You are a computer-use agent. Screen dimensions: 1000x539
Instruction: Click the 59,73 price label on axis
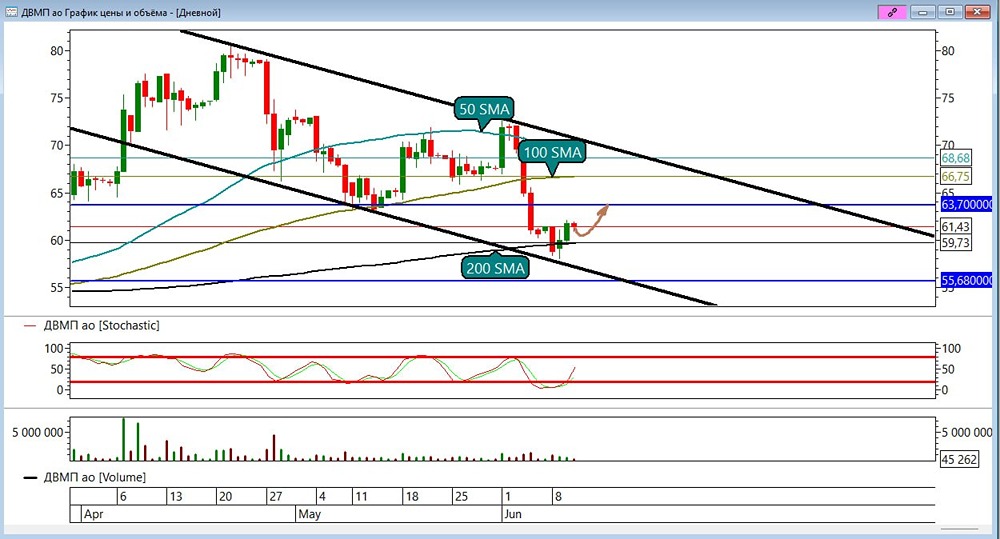point(955,243)
